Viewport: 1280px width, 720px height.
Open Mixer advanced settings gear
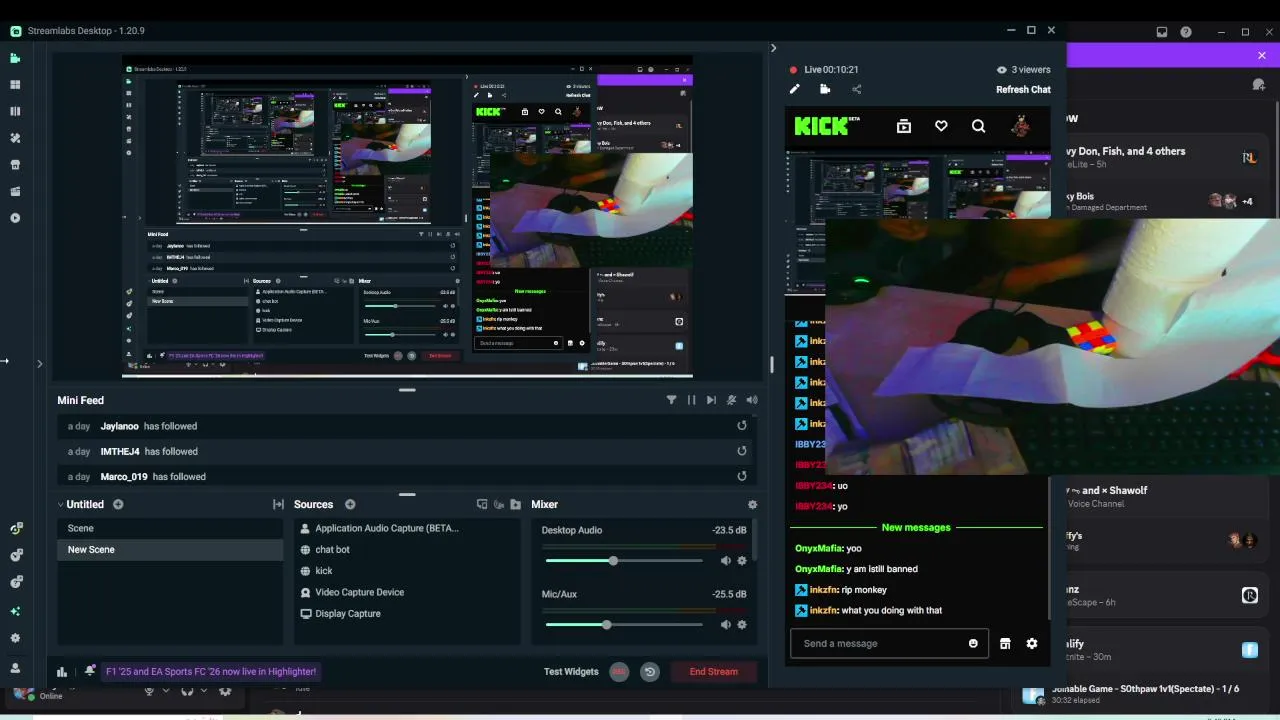point(753,505)
